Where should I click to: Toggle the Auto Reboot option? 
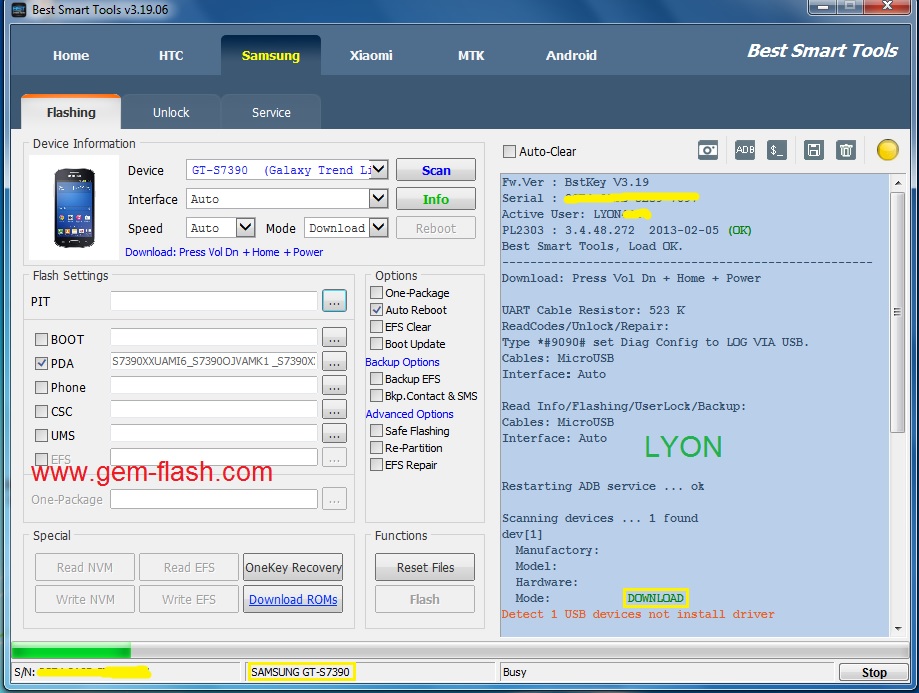376,309
